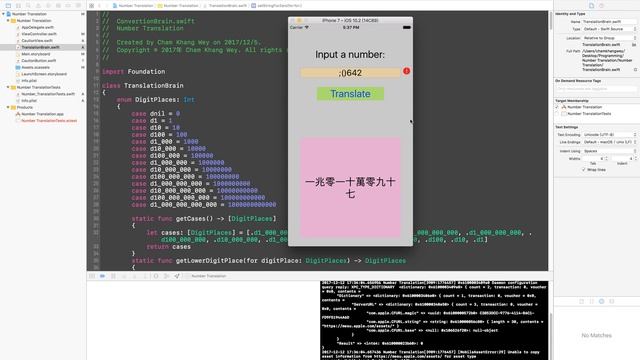Screen dimensions: 640x360
Task: Collapse the Number Translation source group
Action: pyautogui.click(x=8, y=20)
